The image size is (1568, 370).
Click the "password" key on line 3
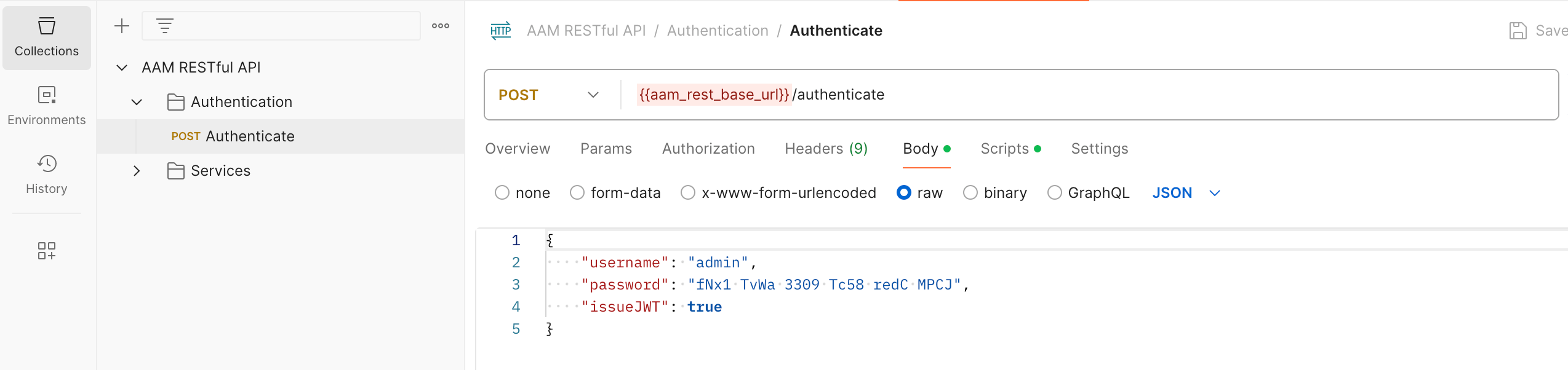(625, 285)
